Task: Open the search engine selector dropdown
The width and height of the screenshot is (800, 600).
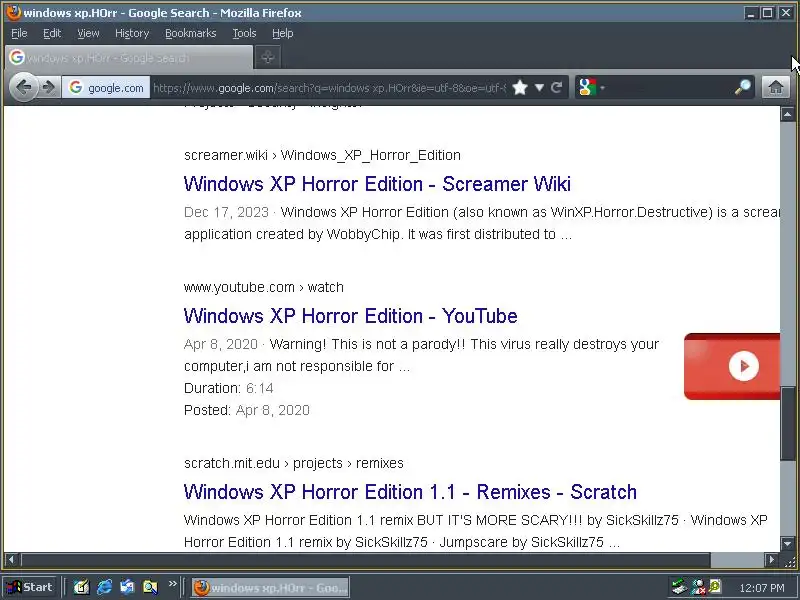Action: click(x=592, y=88)
